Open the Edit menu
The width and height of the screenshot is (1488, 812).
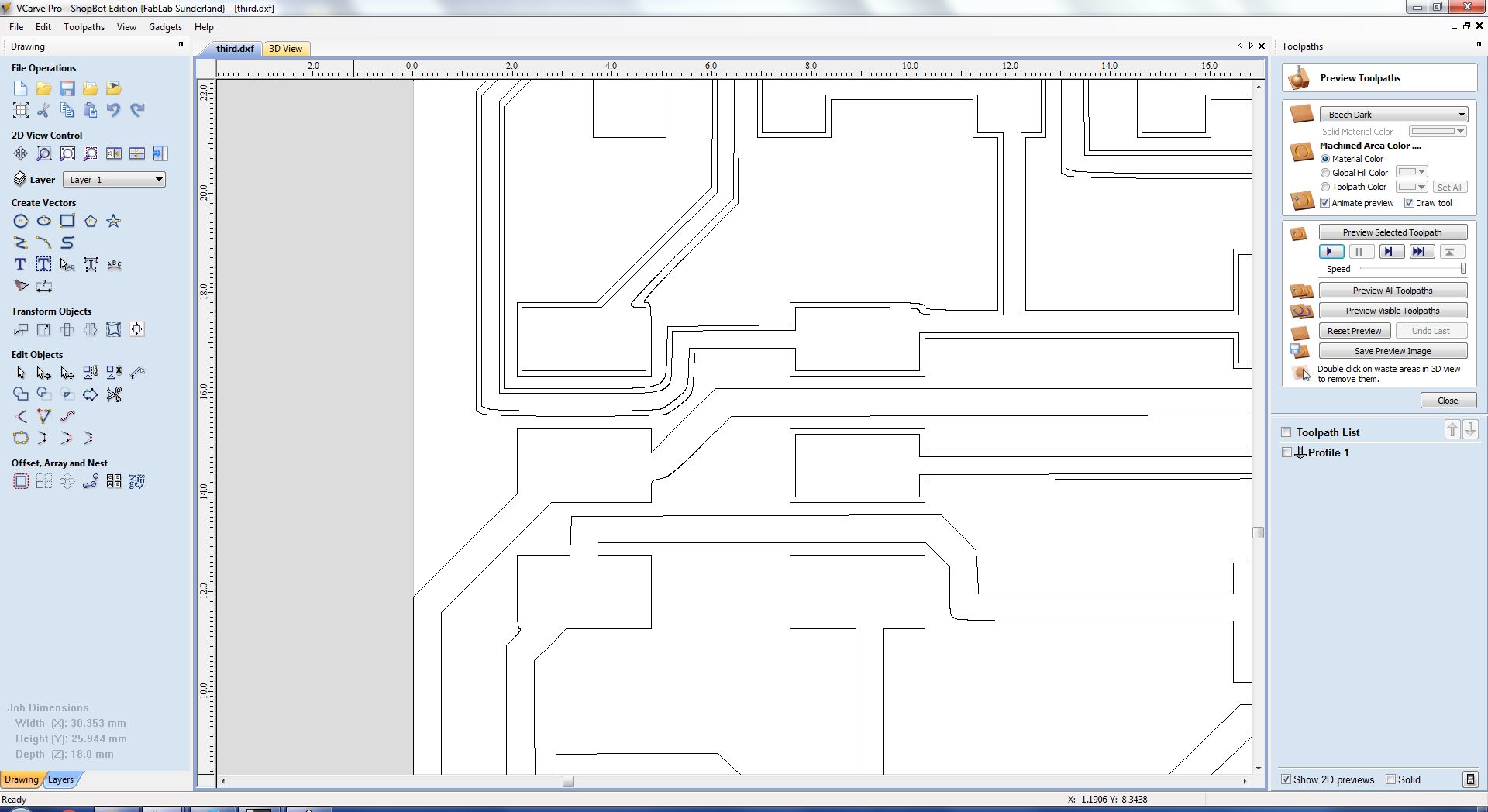[43, 27]
